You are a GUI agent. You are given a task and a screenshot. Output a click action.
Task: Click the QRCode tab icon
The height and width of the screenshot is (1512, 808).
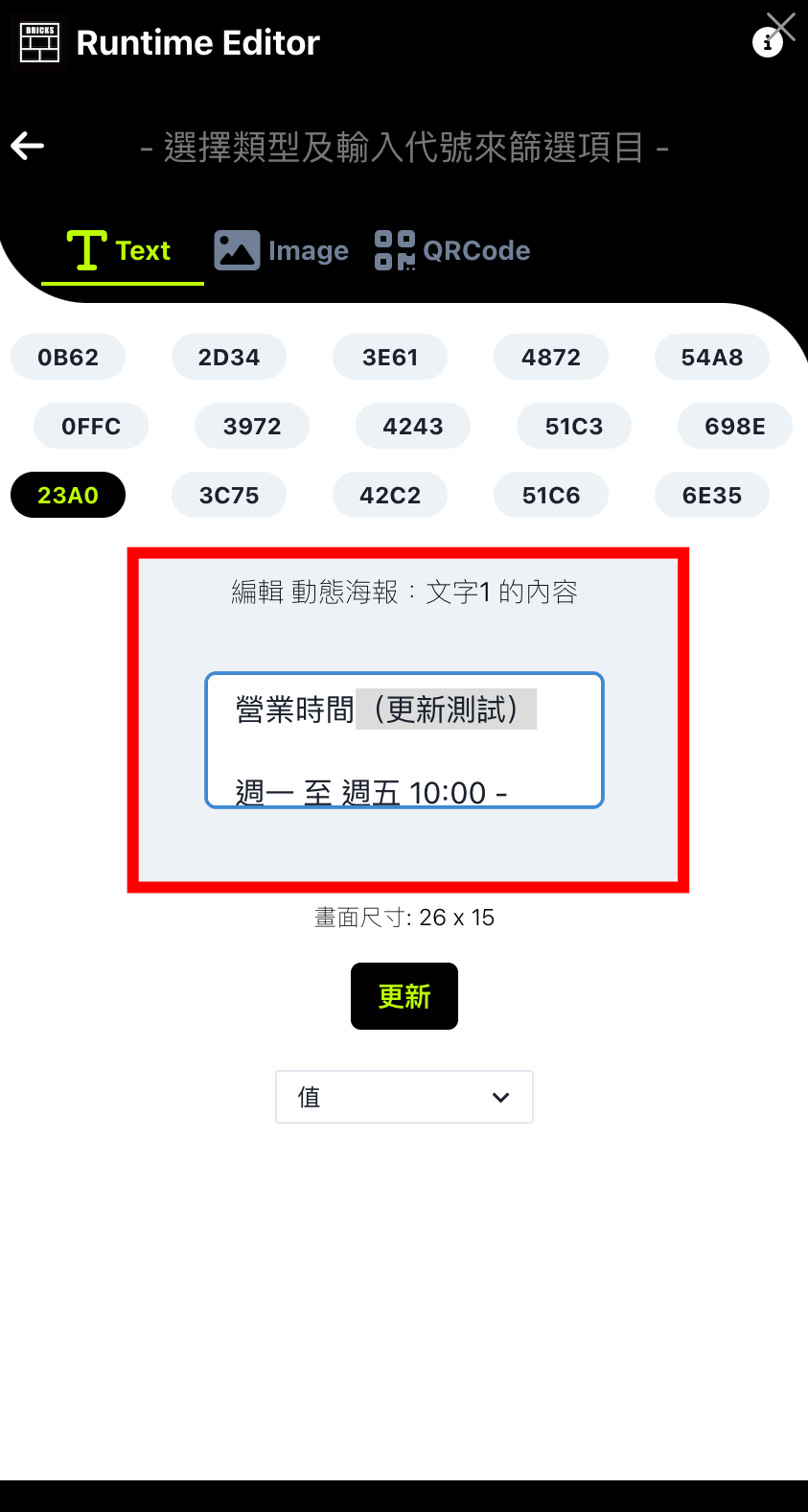pyautogui.click(x=395, y=250)
